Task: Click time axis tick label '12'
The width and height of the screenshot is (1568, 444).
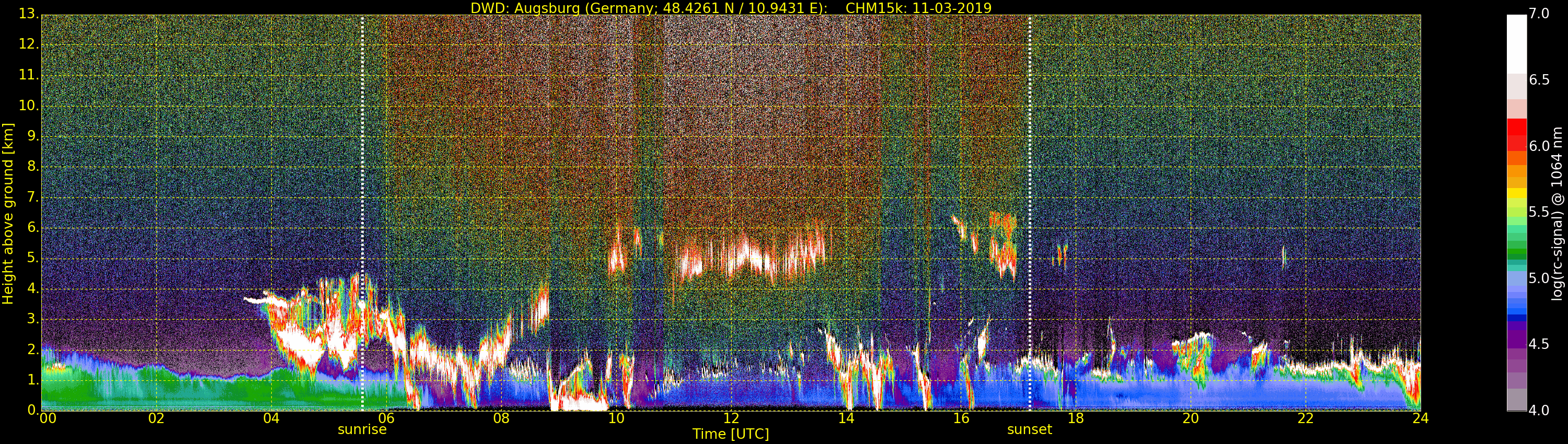Action: pos(731,418)
